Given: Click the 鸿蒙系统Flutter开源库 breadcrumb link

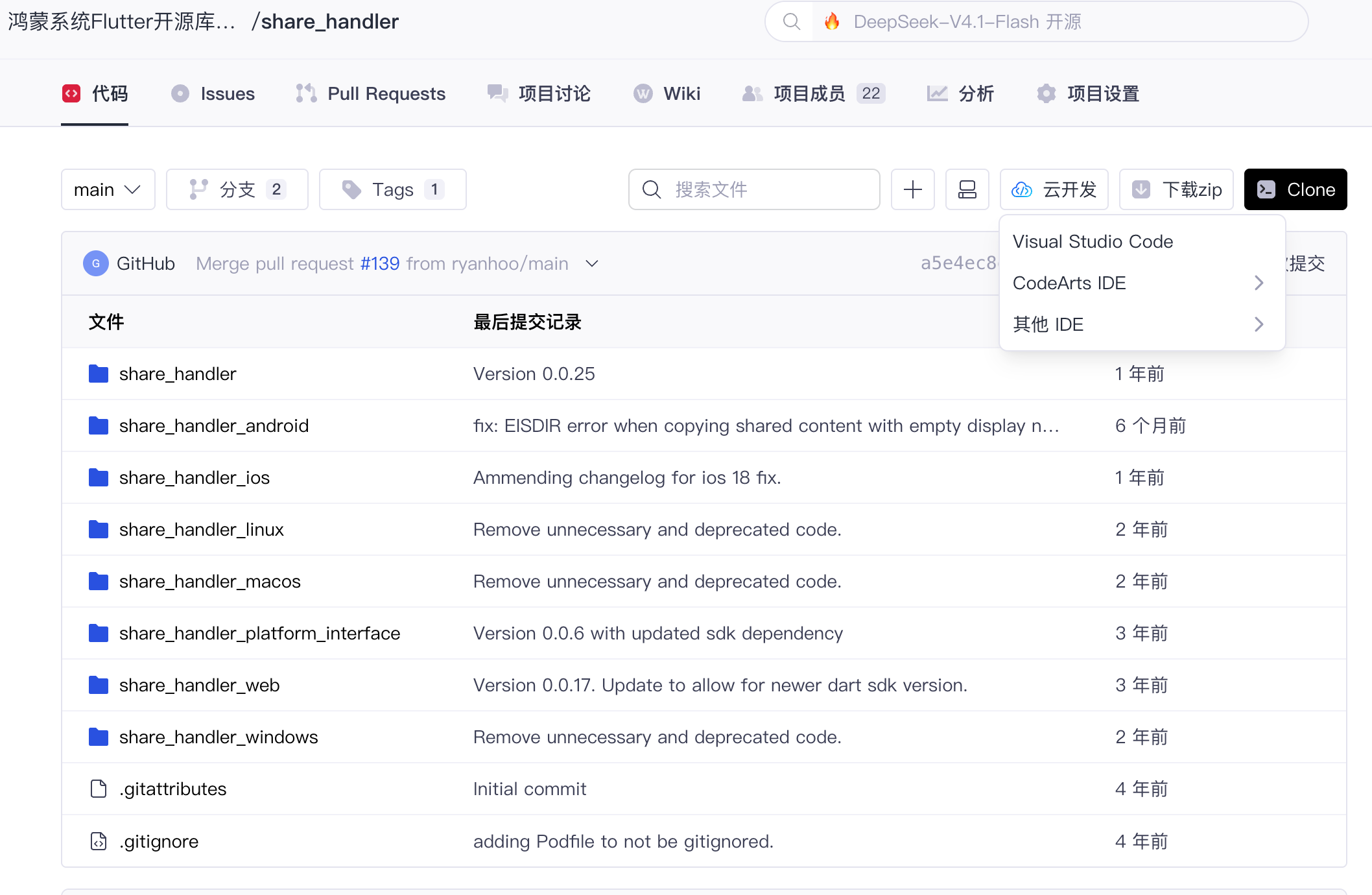Looking at the screenshot, I should click(x=122, y=21).
